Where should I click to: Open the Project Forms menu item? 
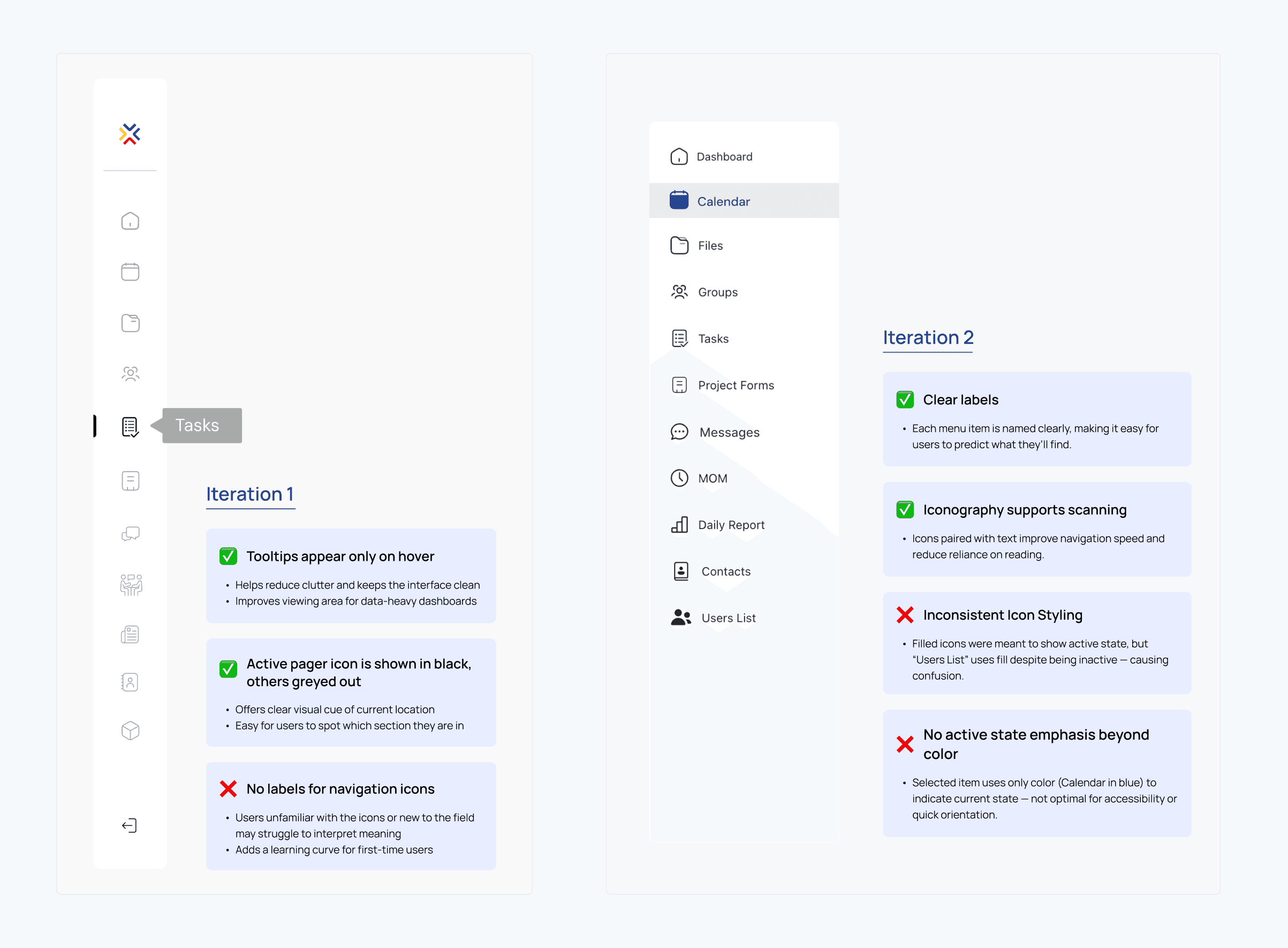point(735,385)
